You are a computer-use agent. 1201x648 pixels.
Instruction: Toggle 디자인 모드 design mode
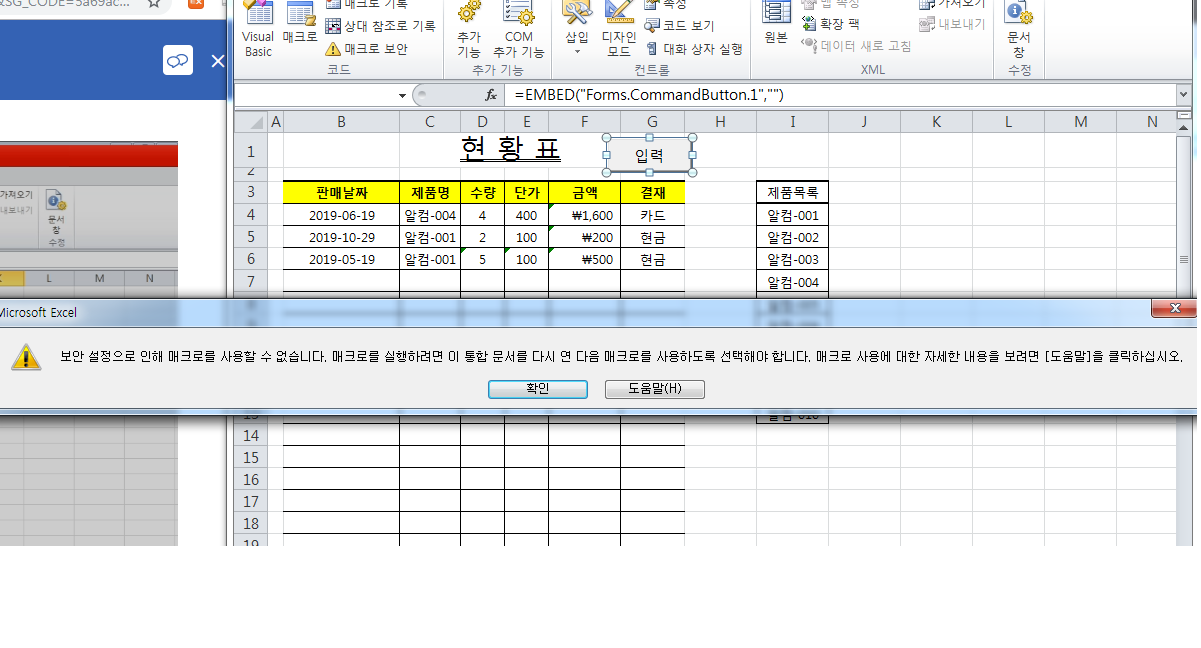(619, 29)
